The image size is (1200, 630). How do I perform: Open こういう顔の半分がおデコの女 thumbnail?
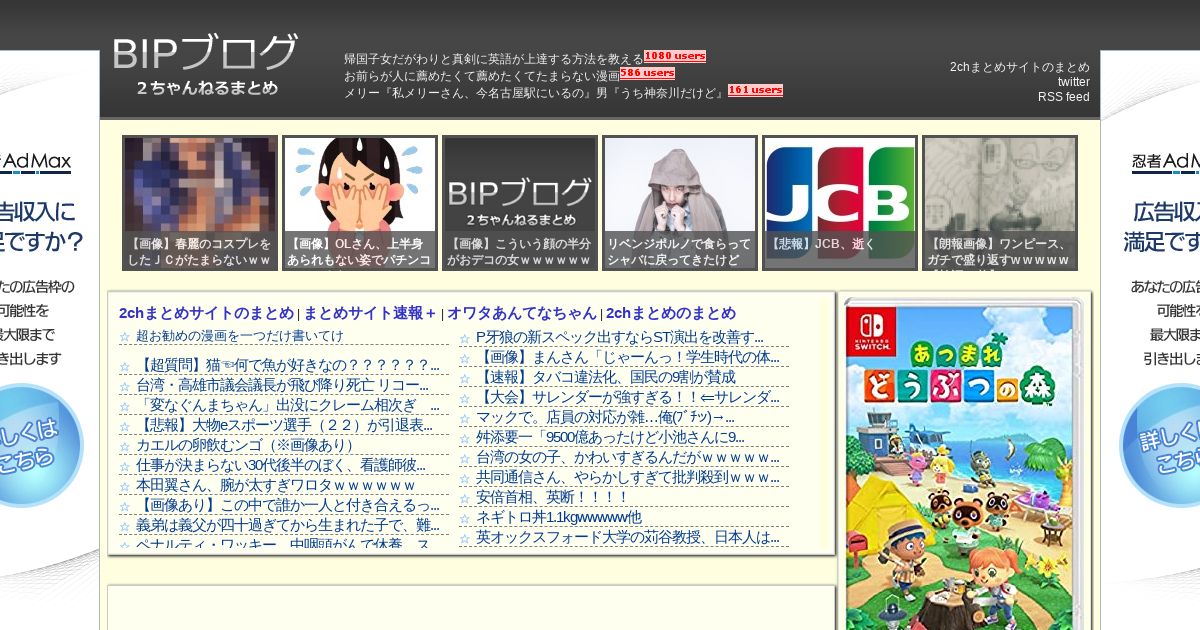coord(520,203)
